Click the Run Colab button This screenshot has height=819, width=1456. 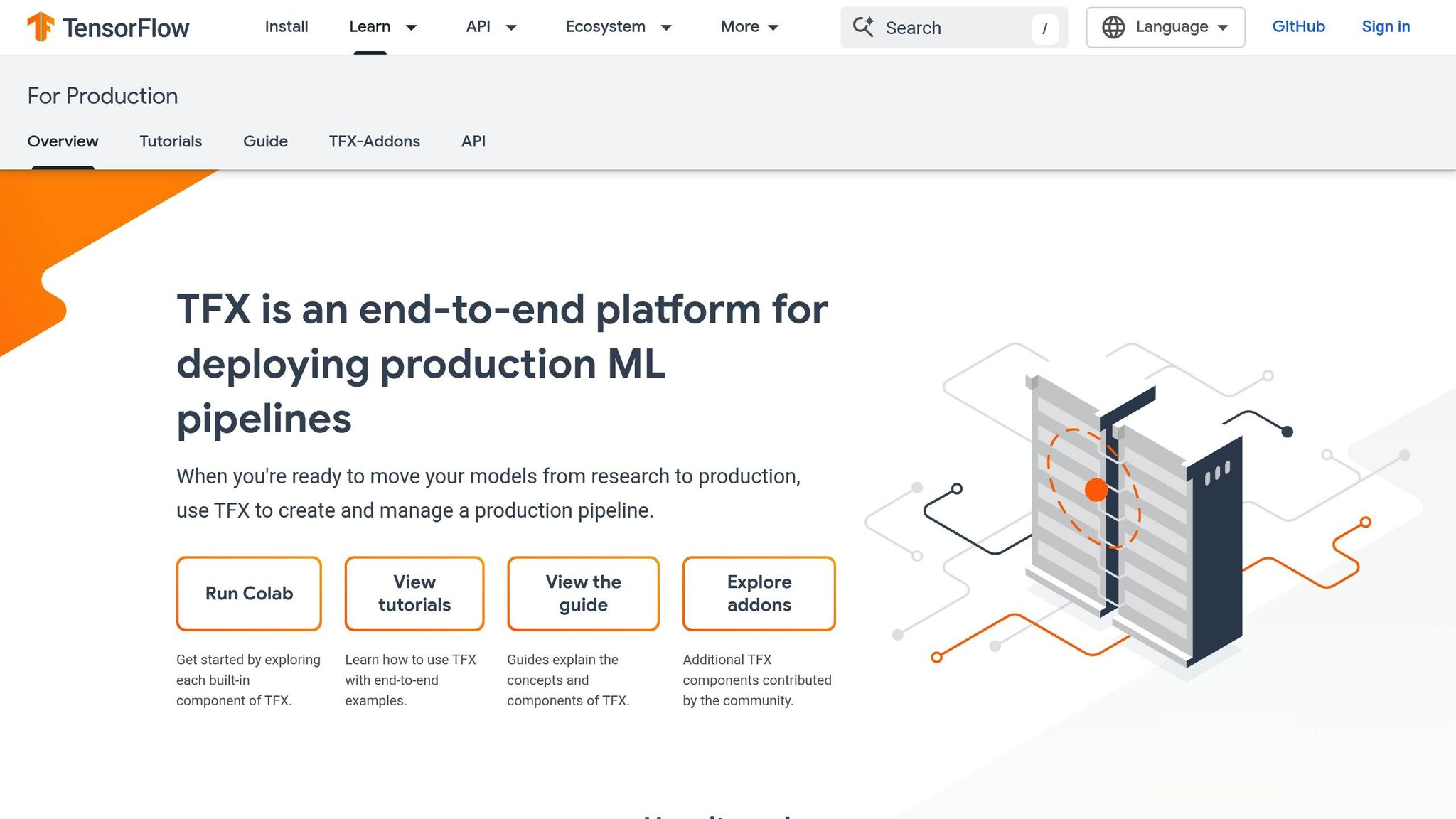(249, 593)
